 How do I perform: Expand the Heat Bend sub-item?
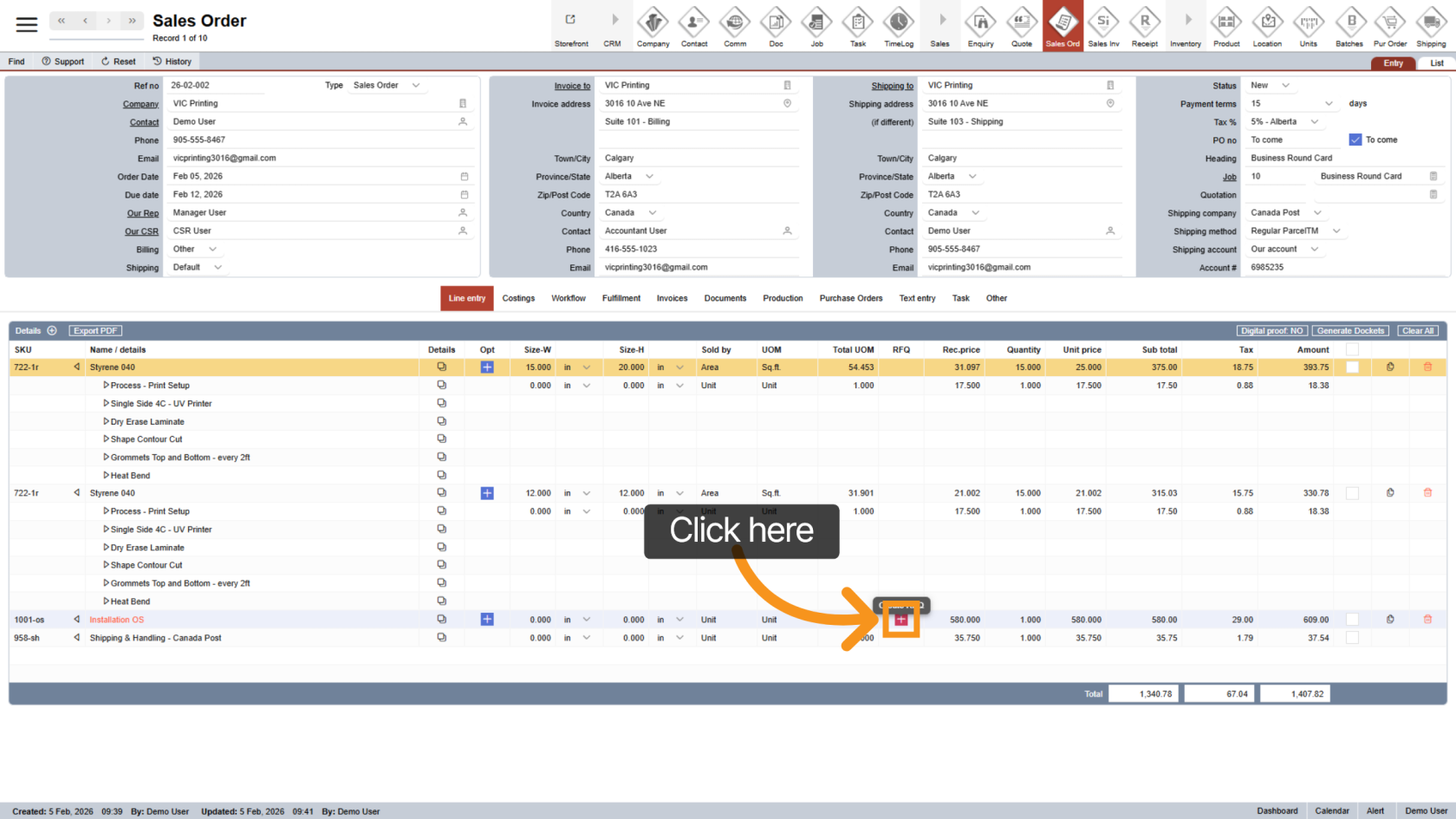pyautogui.click(x=106, y=475)
